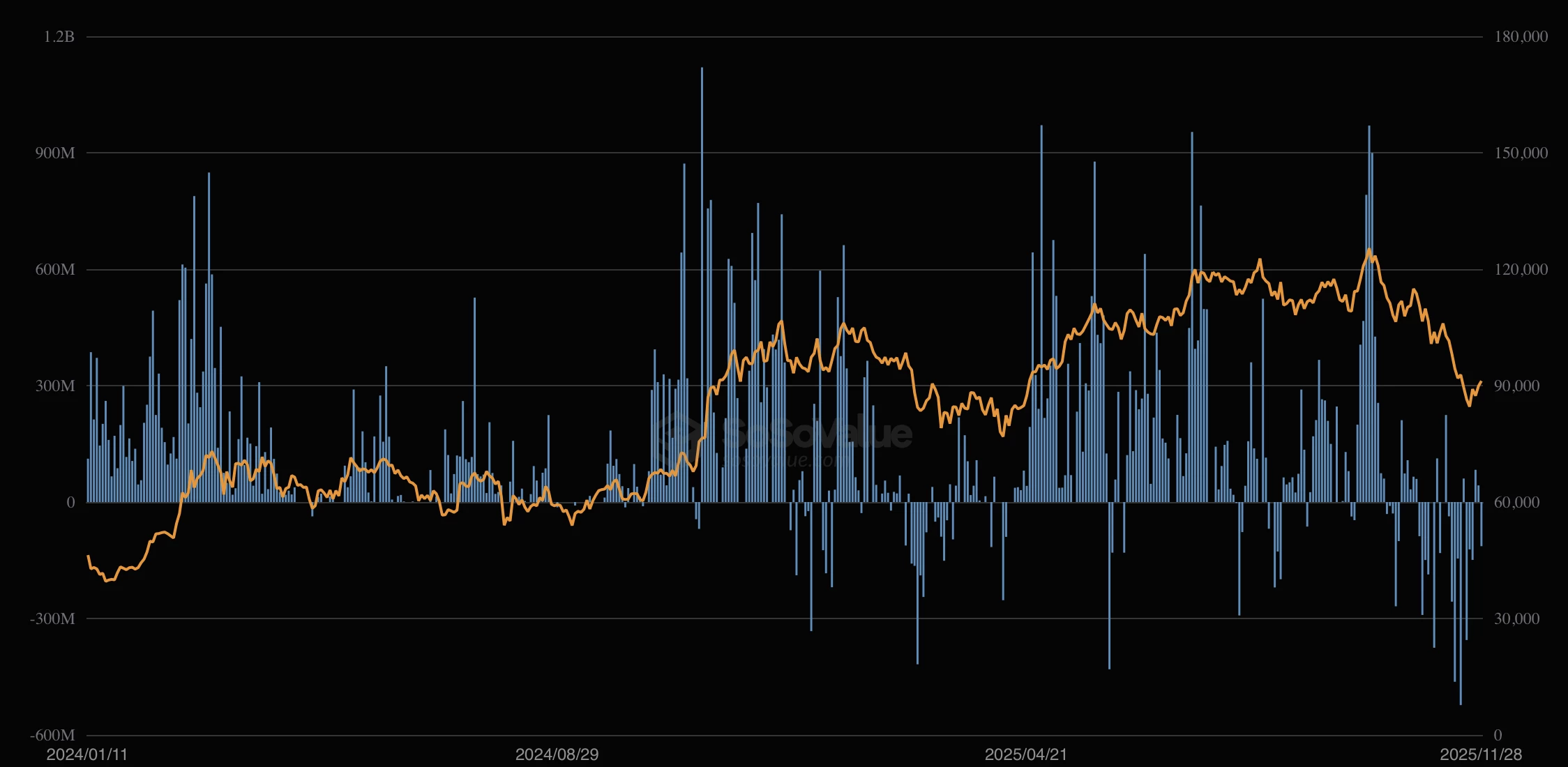Click the -600M left axis label
This screenshot has height=767, width=1568.
point(52,735)
